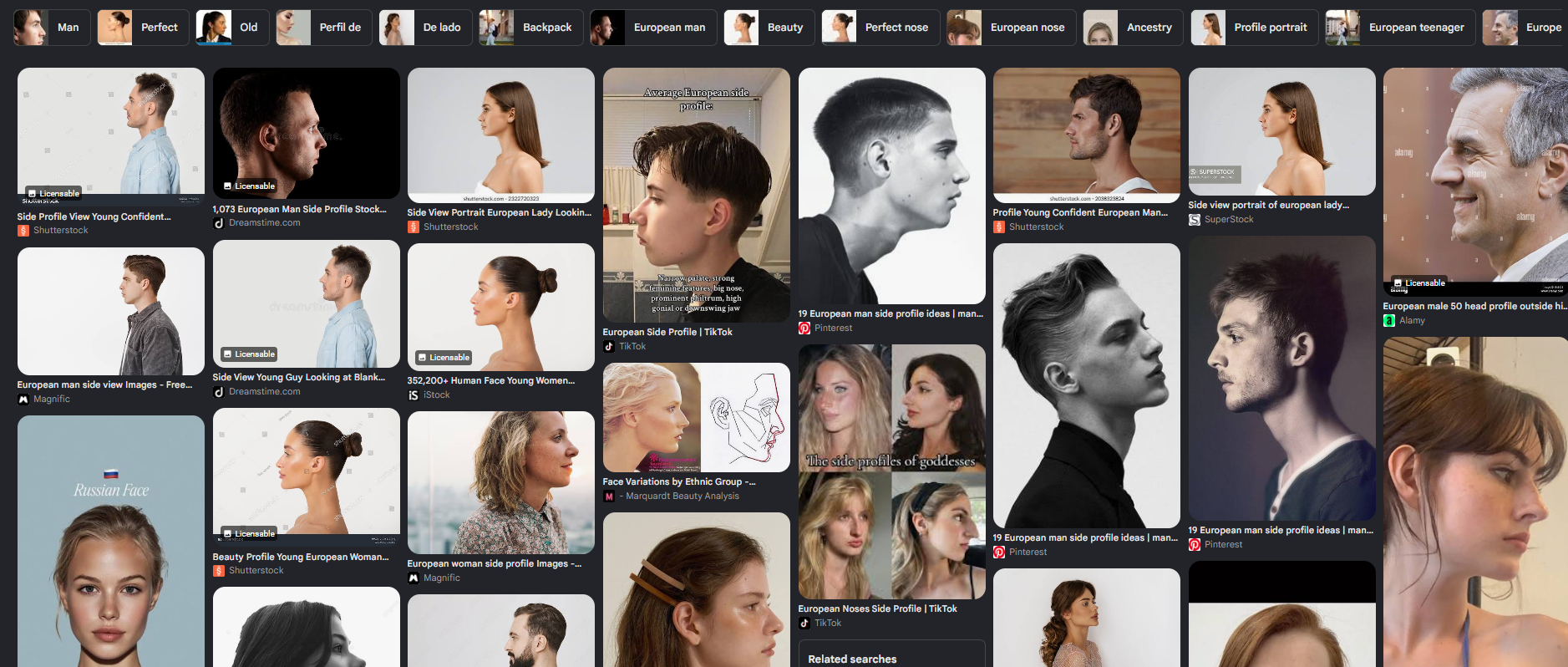Open the Russian Face image thumbnail
1568x667 pixels.
tap(111, 541)
